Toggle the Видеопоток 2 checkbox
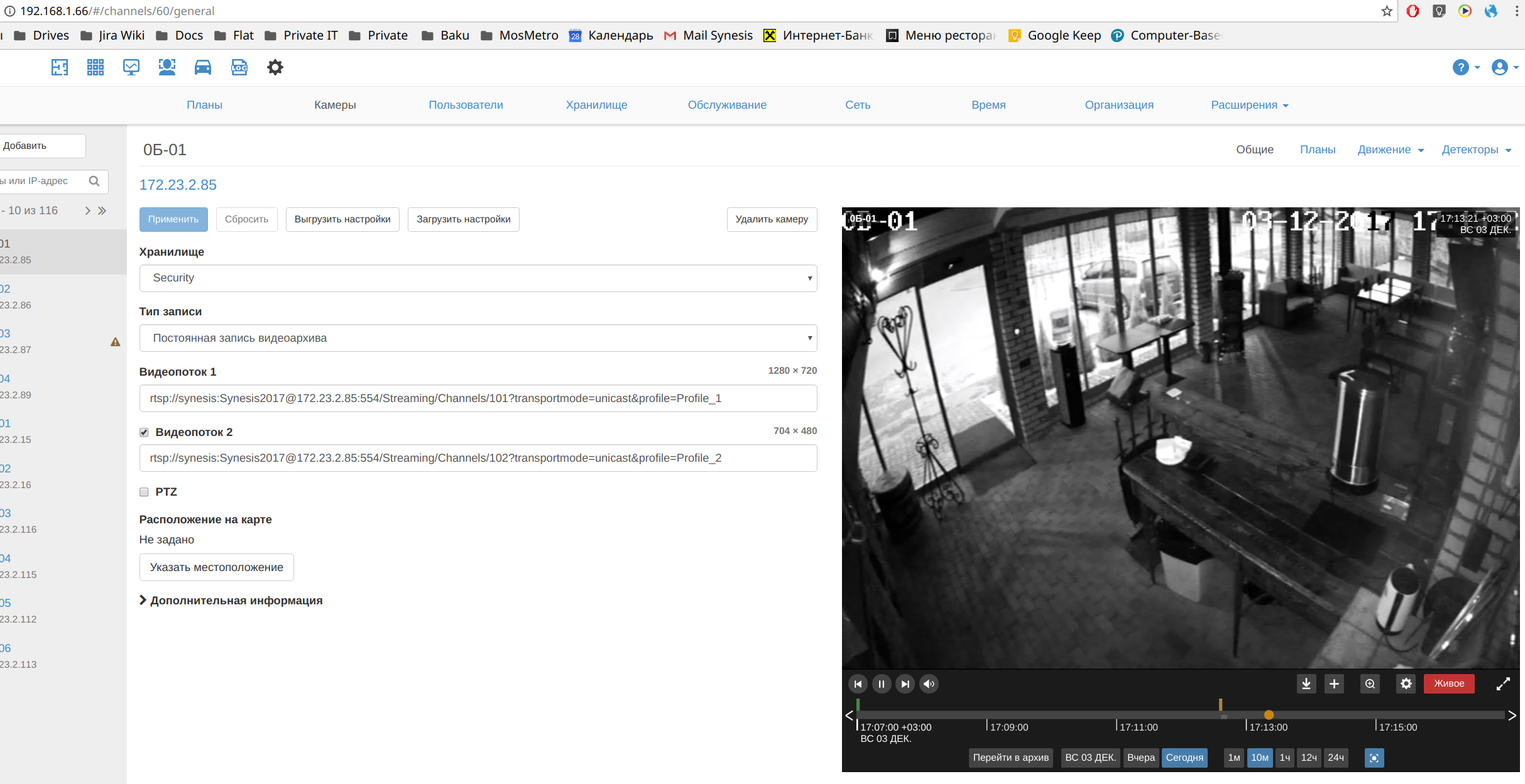Image resolution: width=1525 pixels, height=784 pixels. coord(144,432)
